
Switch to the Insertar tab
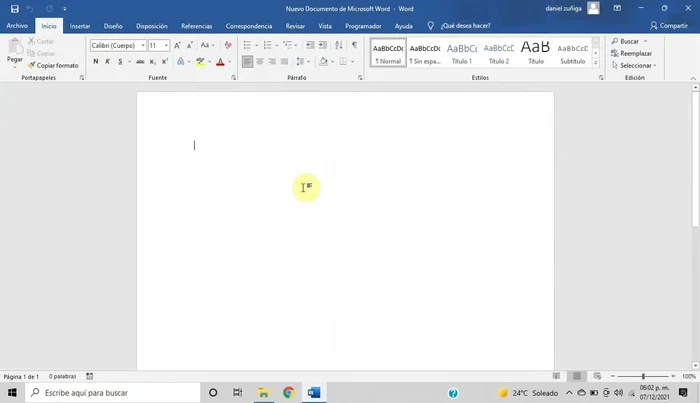[80, 26]
